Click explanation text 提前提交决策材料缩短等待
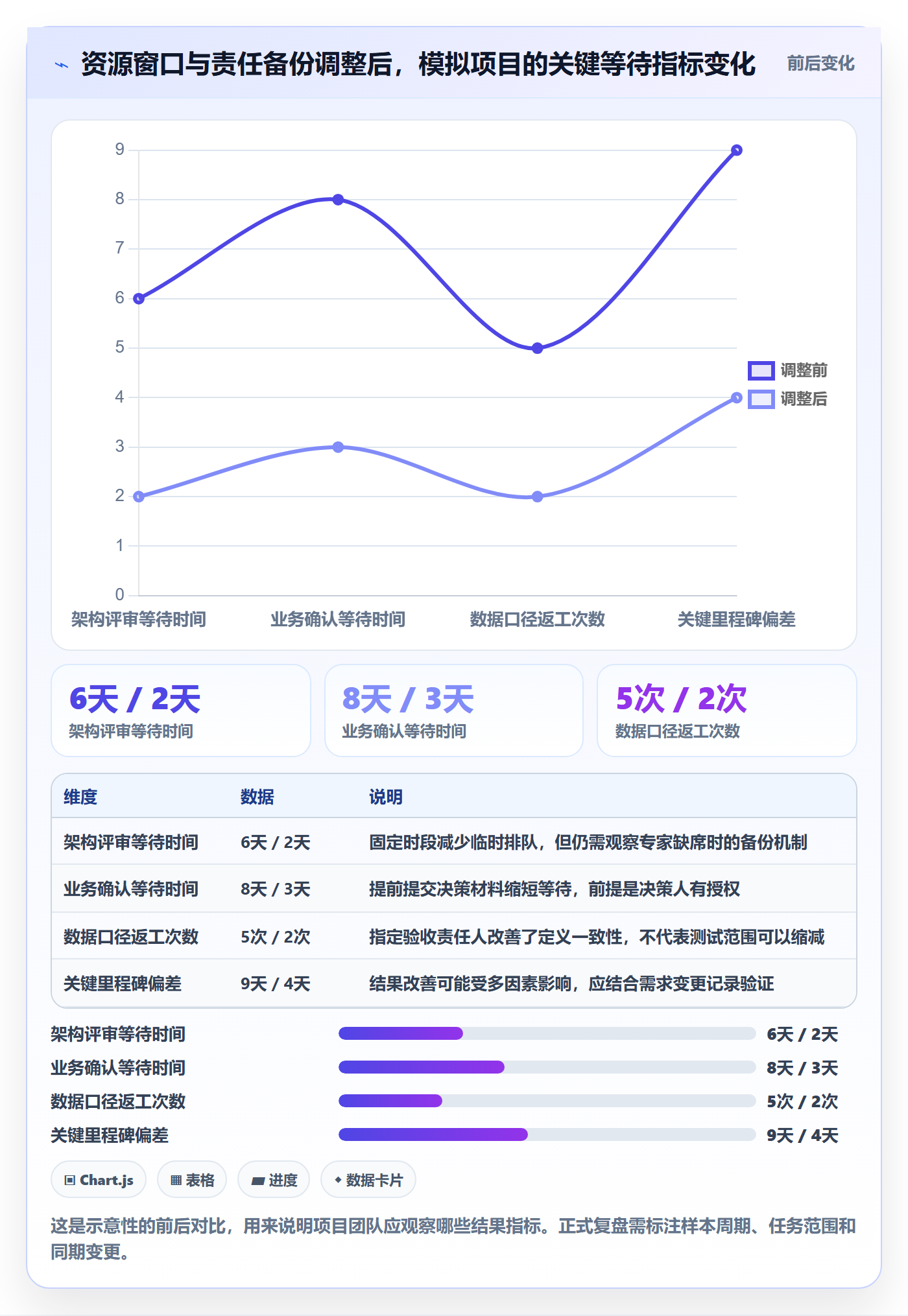The width and height of the screenshot is (908, 1316). (x=470, y=889)
